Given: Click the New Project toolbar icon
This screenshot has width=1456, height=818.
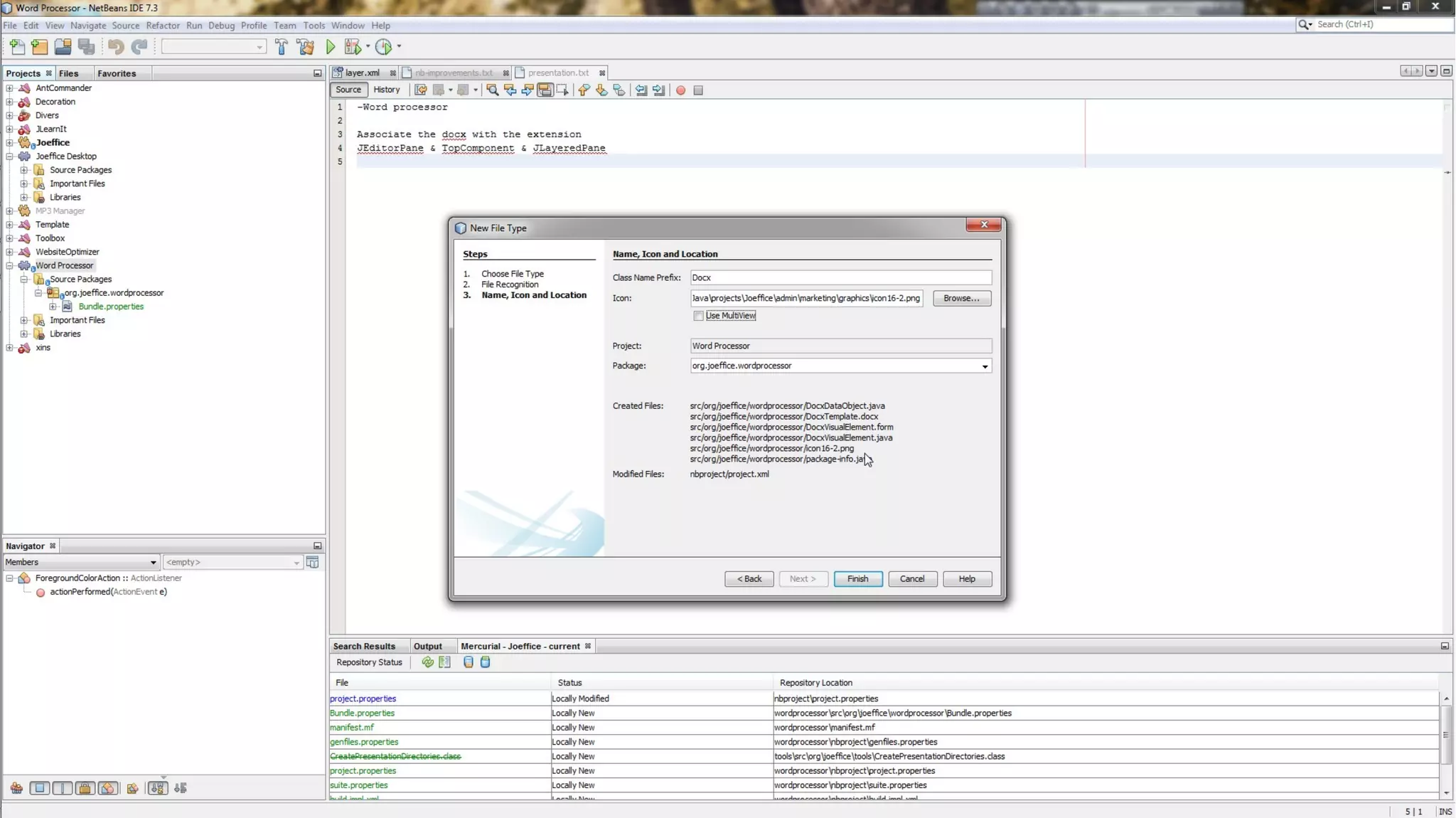Looking at the screenshot, I should 40,47.
